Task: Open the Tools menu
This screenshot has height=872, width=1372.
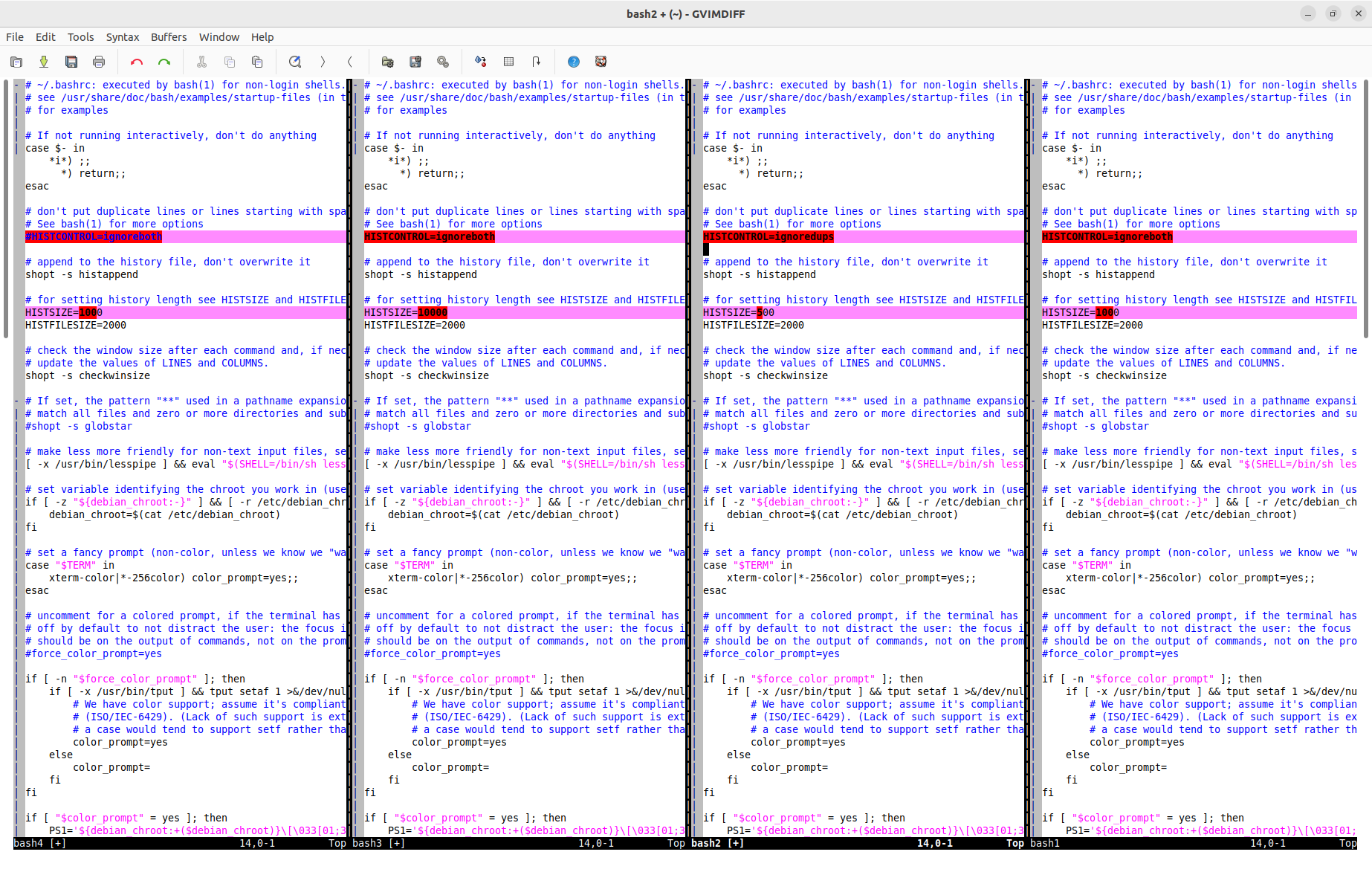Action: pyautogui.click(x=80, y=37)
